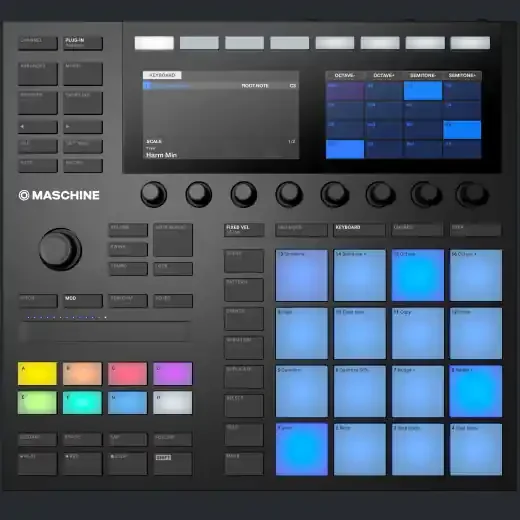Tap the SELECT button
This screenshot has width=520, height=520.
click(x=244, y=406)
